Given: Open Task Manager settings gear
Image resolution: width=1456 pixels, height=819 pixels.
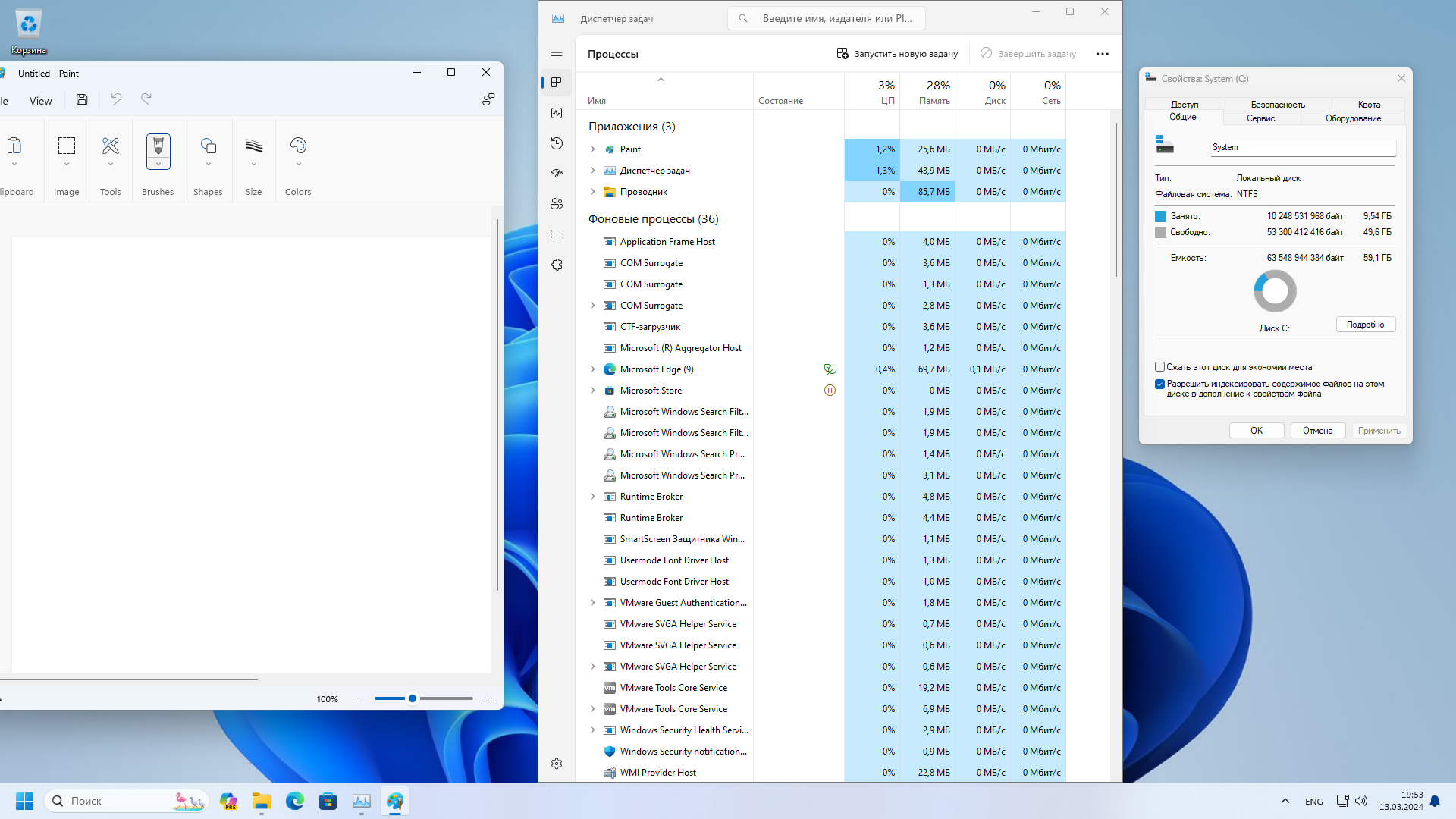Looking at the screenshot, I should pyautogui.click(x=557, y=764).
